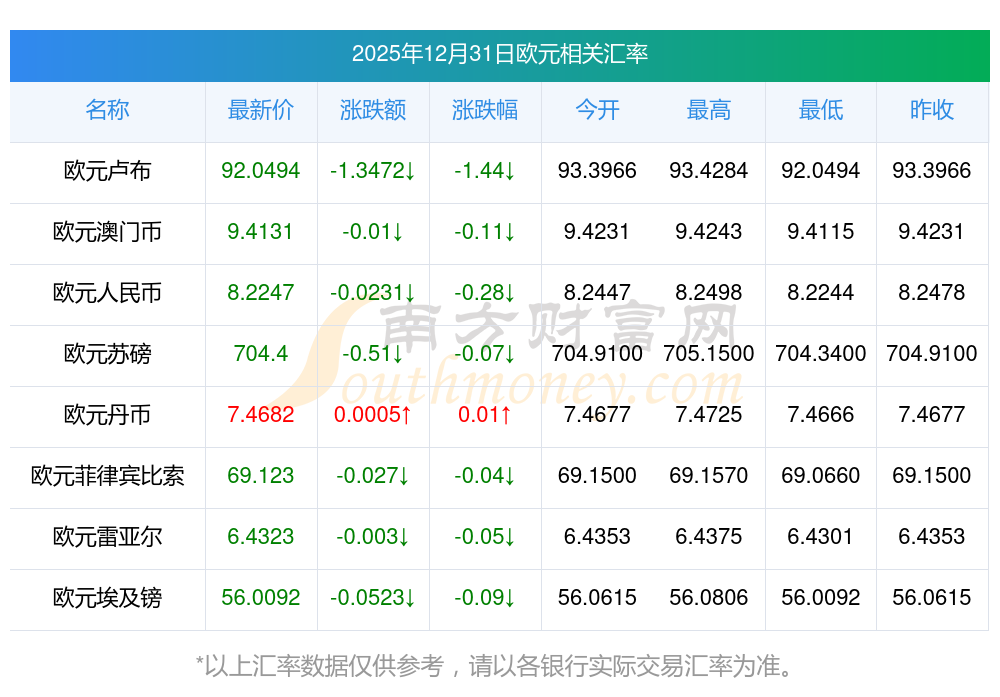Viewport: 1000px width, 697px height.
Task: Select latest price 704.4
Action: pos(260,353)
